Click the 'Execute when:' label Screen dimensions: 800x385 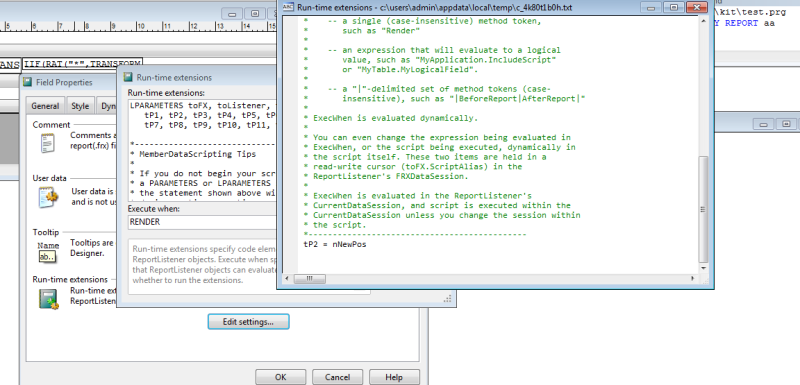click(154, 209)
